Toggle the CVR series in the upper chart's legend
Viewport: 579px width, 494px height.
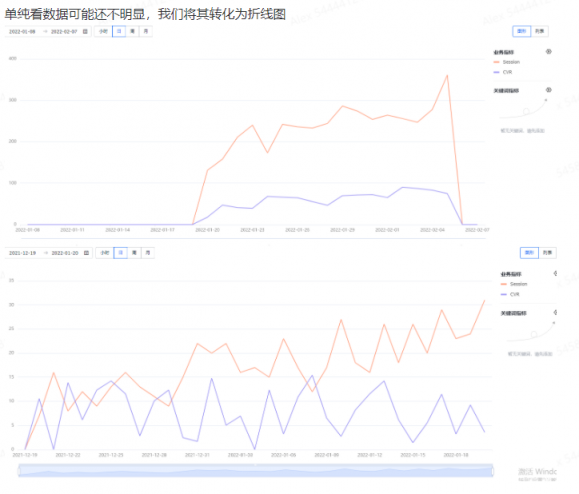[x=503, y=72]
